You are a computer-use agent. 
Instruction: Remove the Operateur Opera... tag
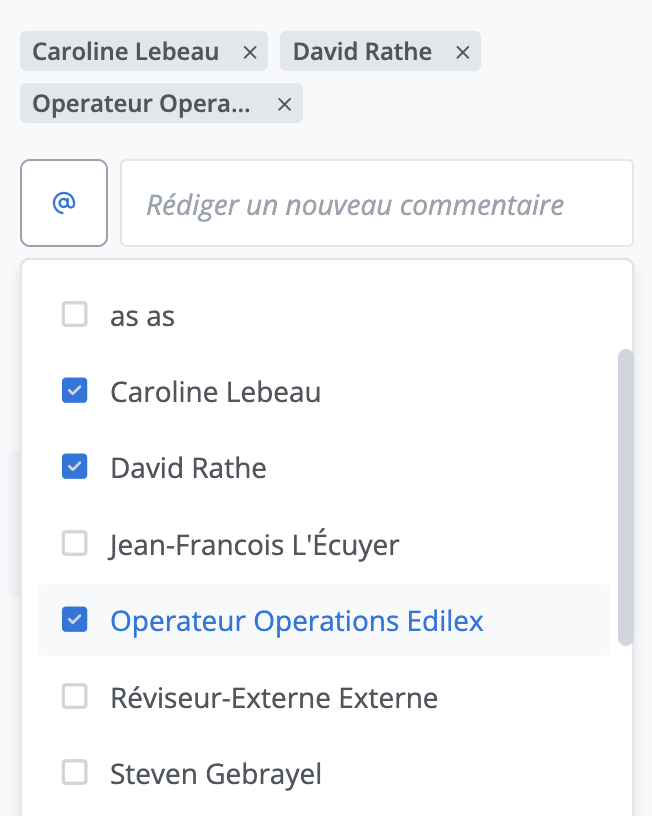click(284, 104)
